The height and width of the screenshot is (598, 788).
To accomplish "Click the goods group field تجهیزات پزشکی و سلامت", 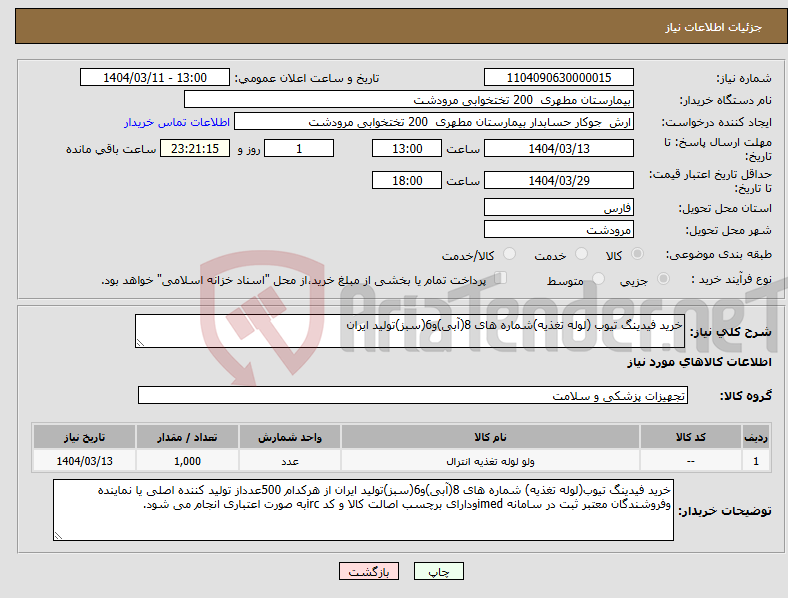I will tap(413, 395).
